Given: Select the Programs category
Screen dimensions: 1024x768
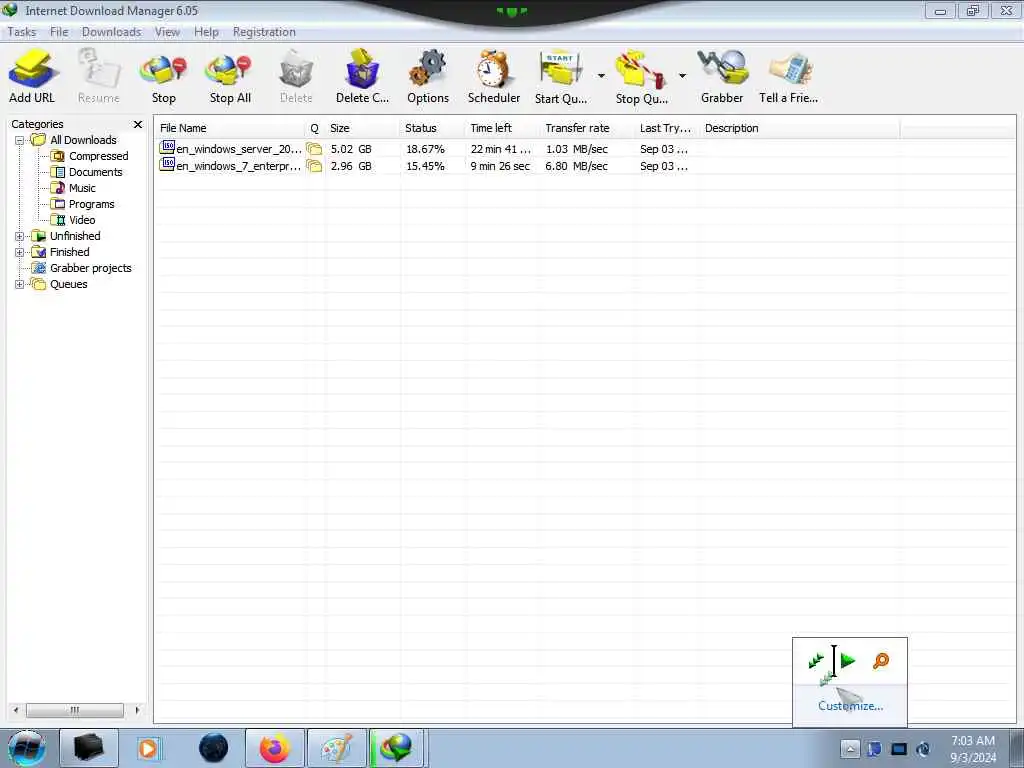Looking at the screenshot, I should [91, 204].
